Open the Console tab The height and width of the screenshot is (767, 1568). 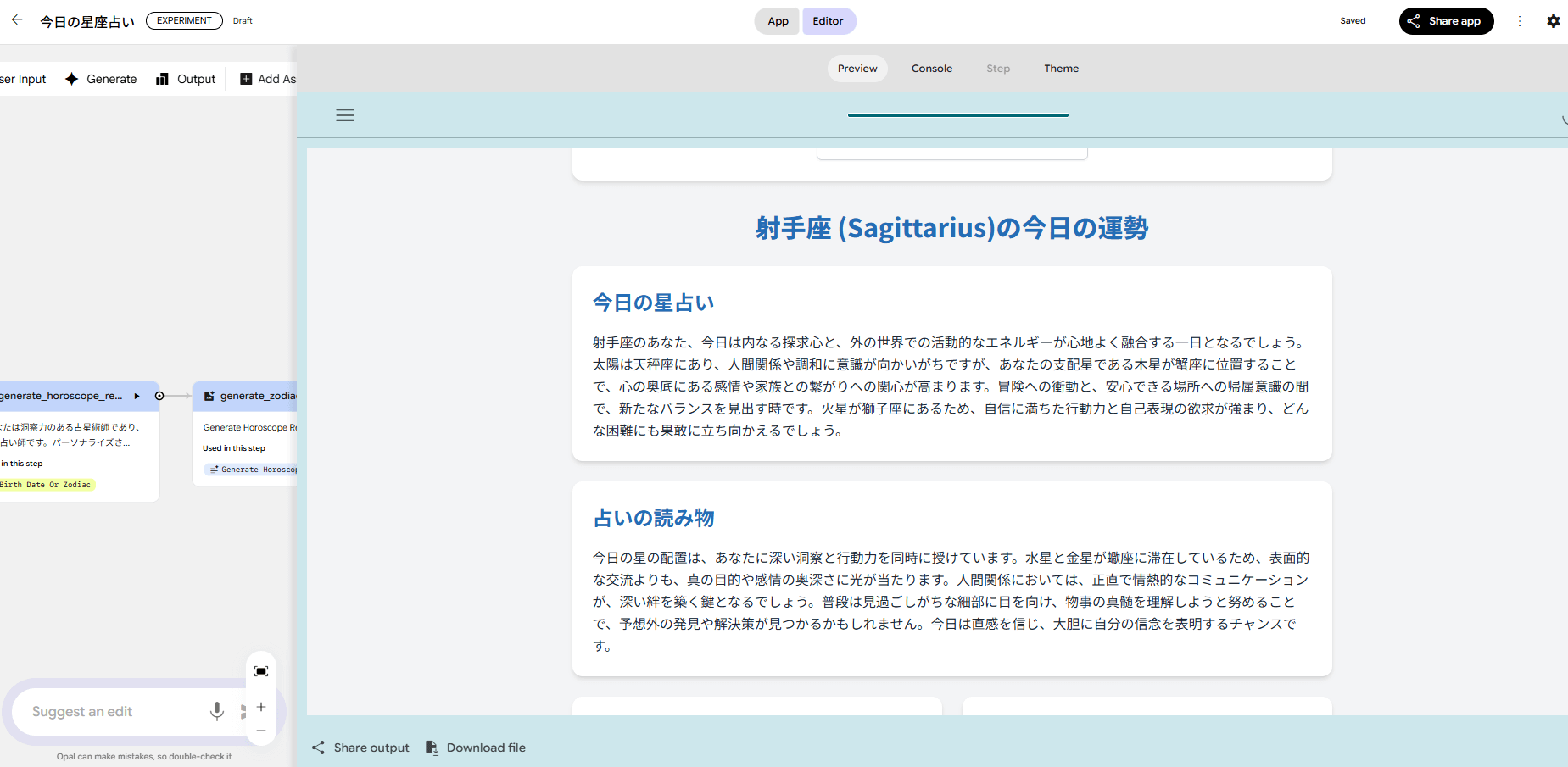point(931,69)
